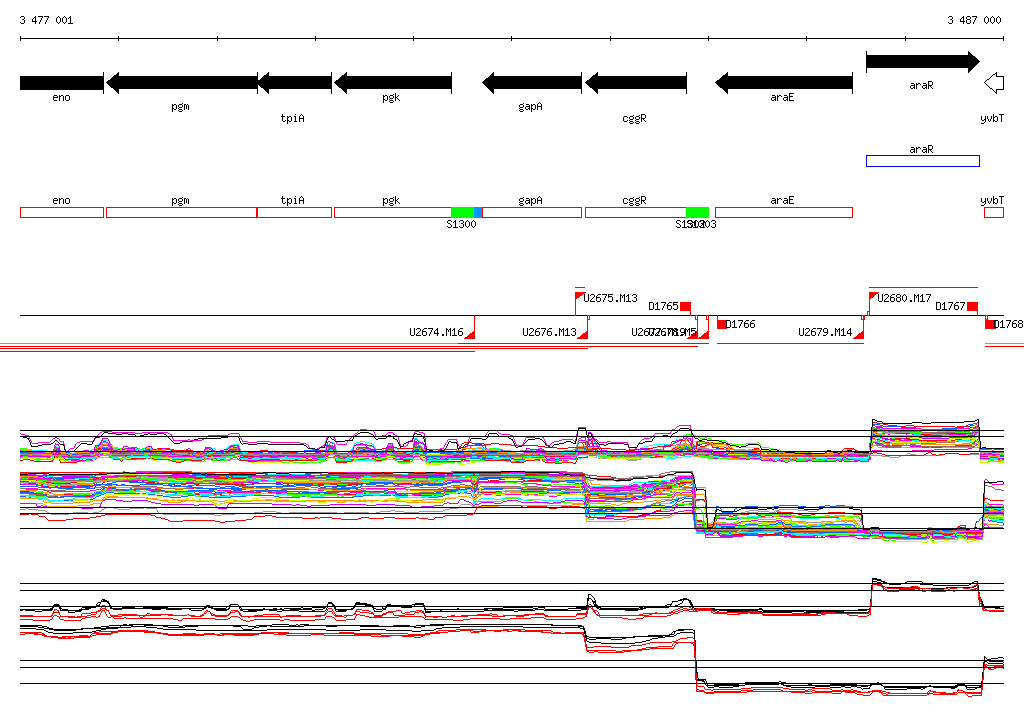Select the U2676.M13 label text

pyautogui.click(x=549, y=333)
